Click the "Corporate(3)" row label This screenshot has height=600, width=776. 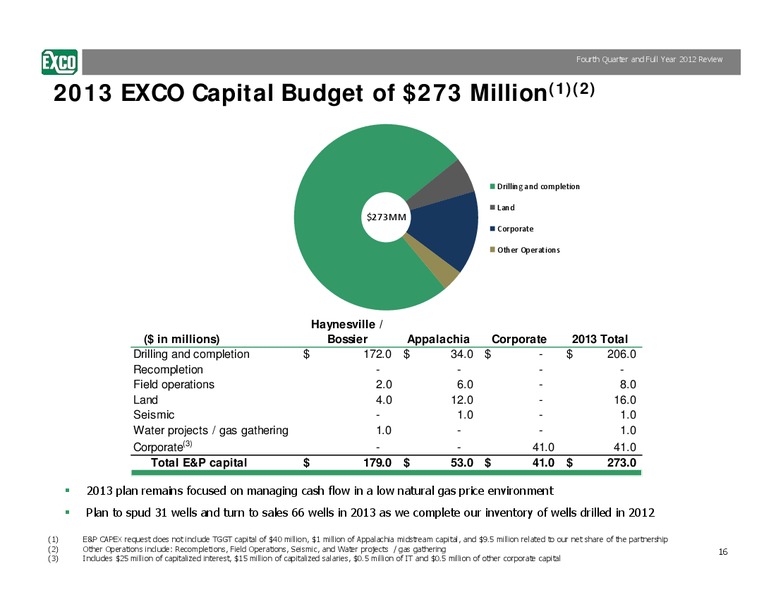tap(163, 446)
